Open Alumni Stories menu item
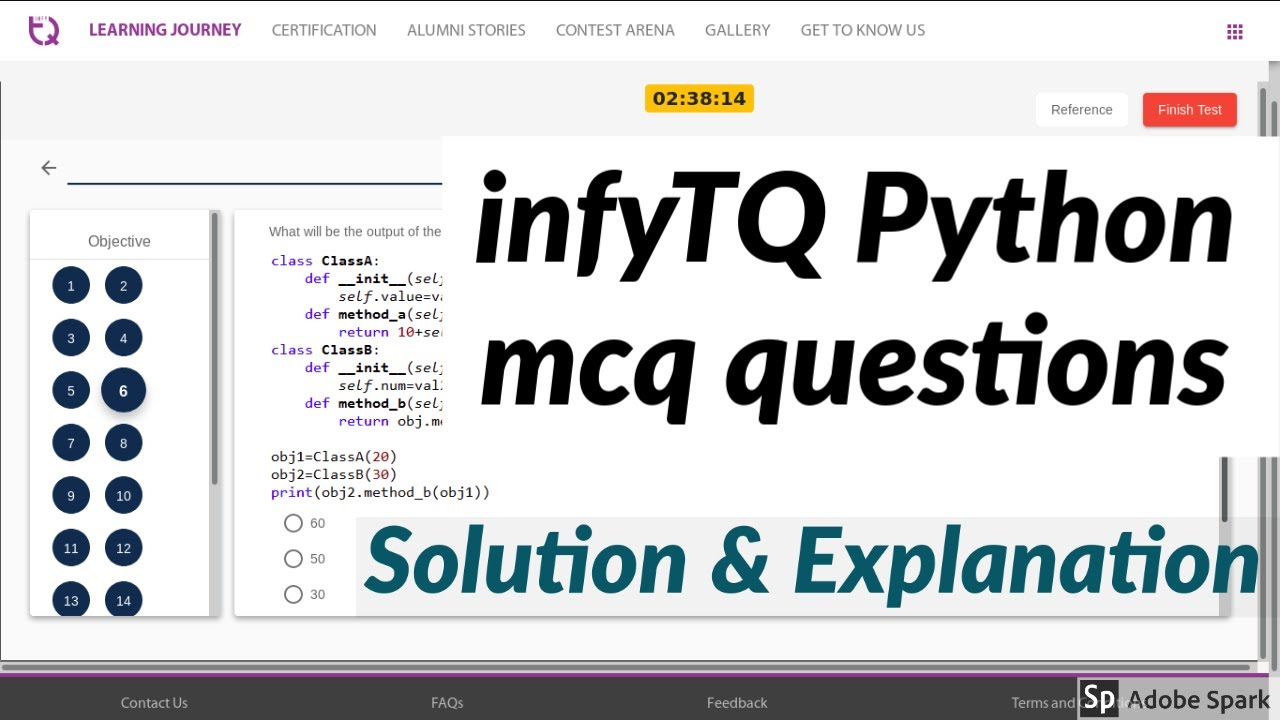 [466, 30]
